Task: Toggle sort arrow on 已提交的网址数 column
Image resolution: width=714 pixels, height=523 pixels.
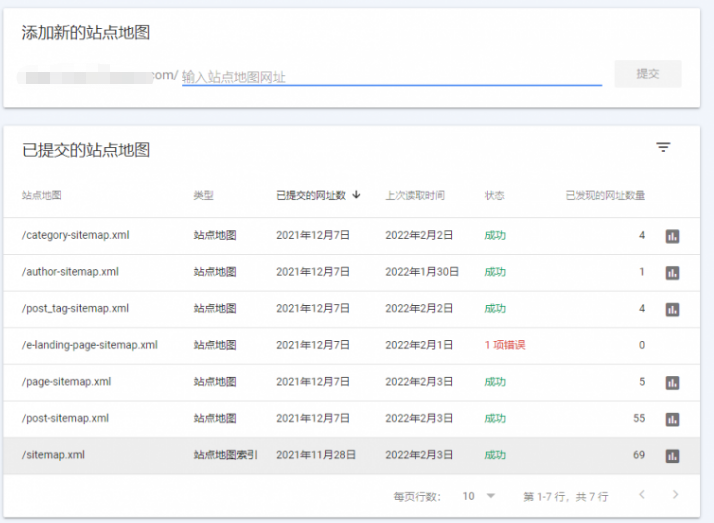Action: pos(357,195)
